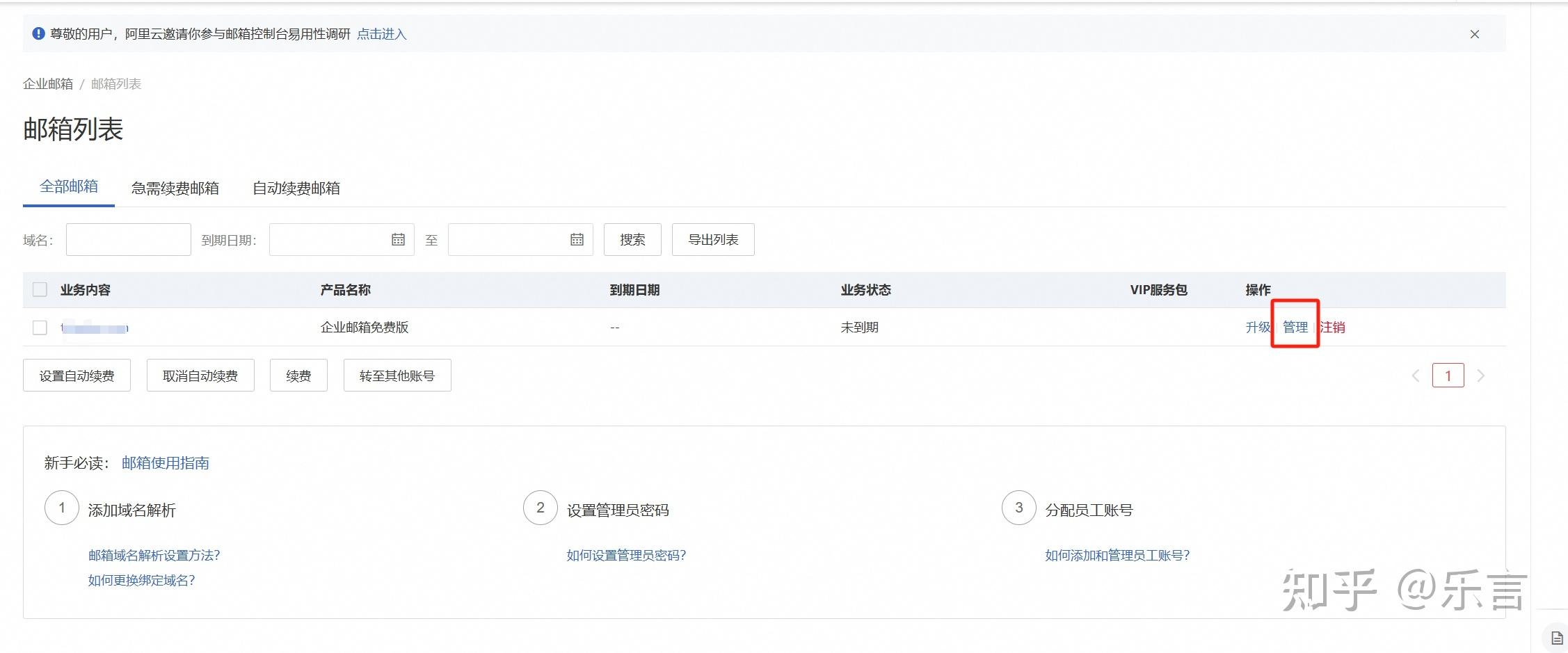Open the mailbox 管理 management link
1568x653 pixels.
[1295, 327]
